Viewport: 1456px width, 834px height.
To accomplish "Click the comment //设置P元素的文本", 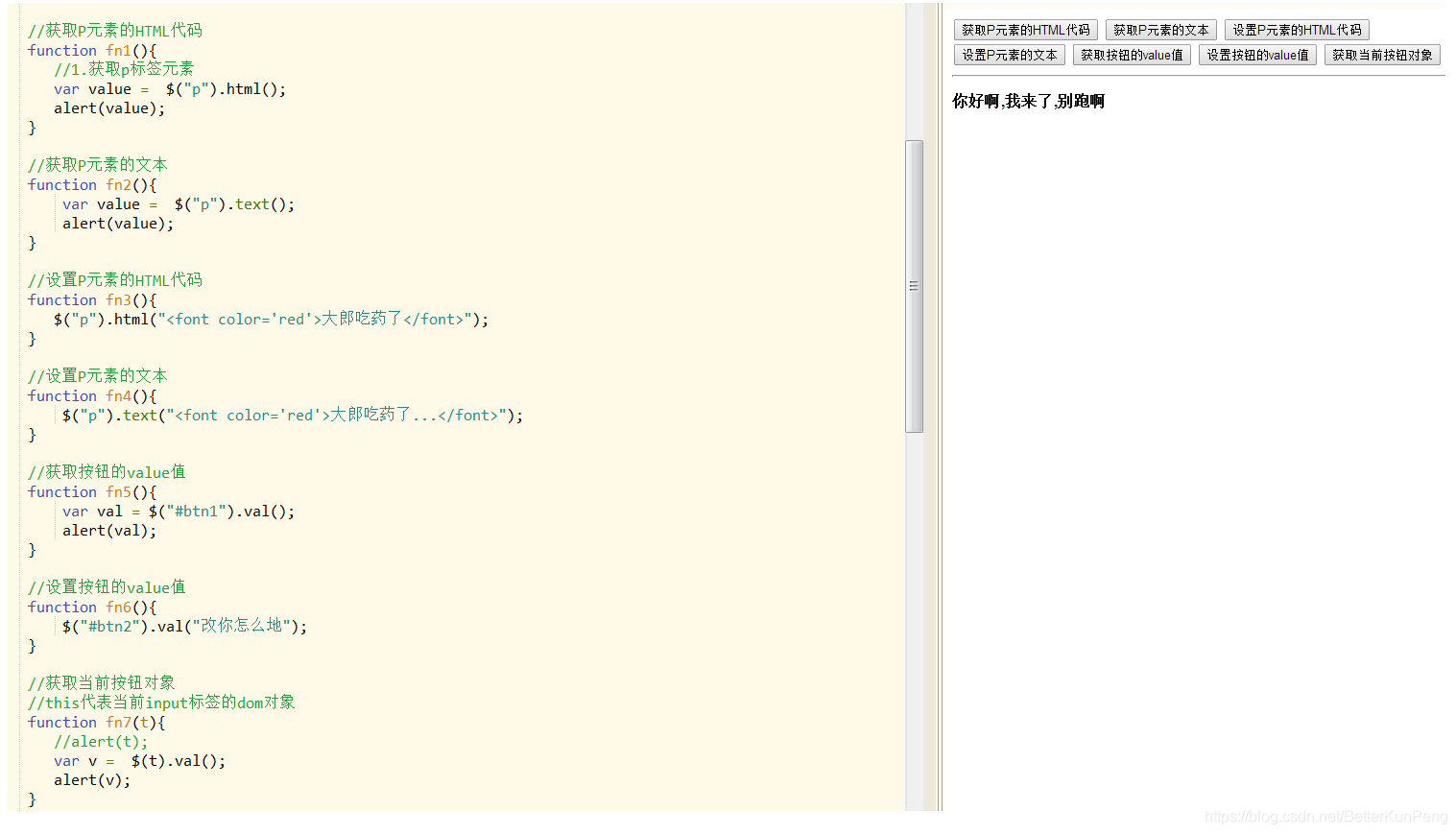I will pos(98,376).
